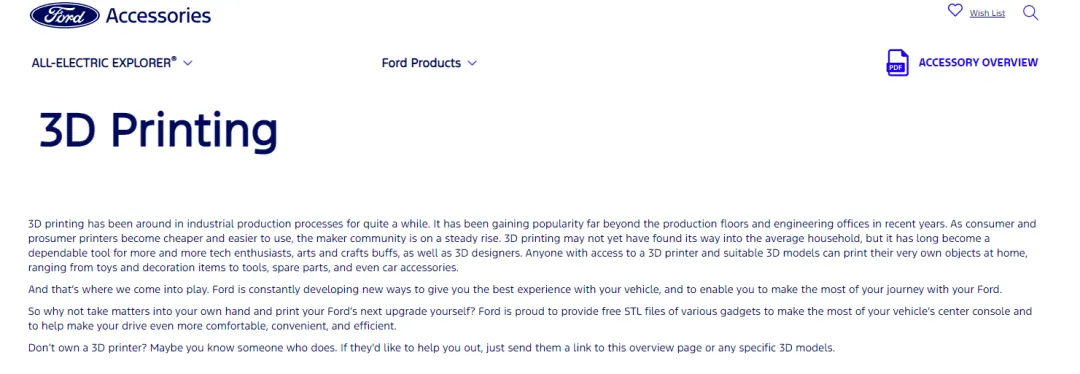Click the 'Don't own a 3D printer?' paragraph
Screen dimensions: 1080x374
(x=431, y=348)
